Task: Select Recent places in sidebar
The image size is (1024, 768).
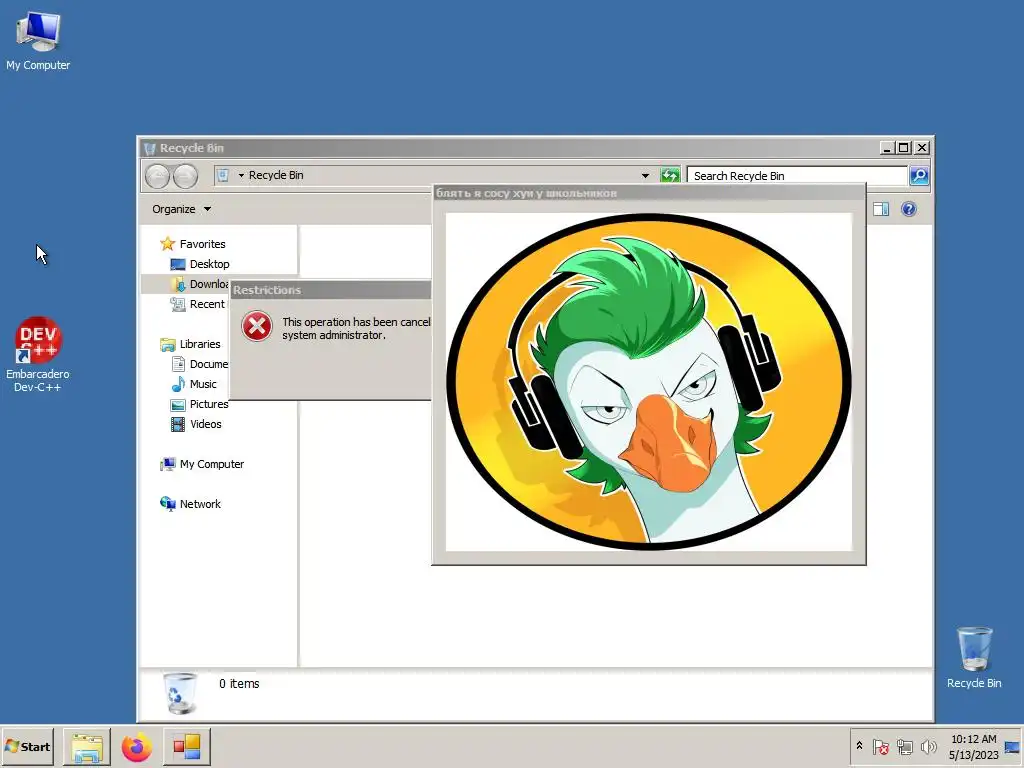Action: [x=198, y=304]
